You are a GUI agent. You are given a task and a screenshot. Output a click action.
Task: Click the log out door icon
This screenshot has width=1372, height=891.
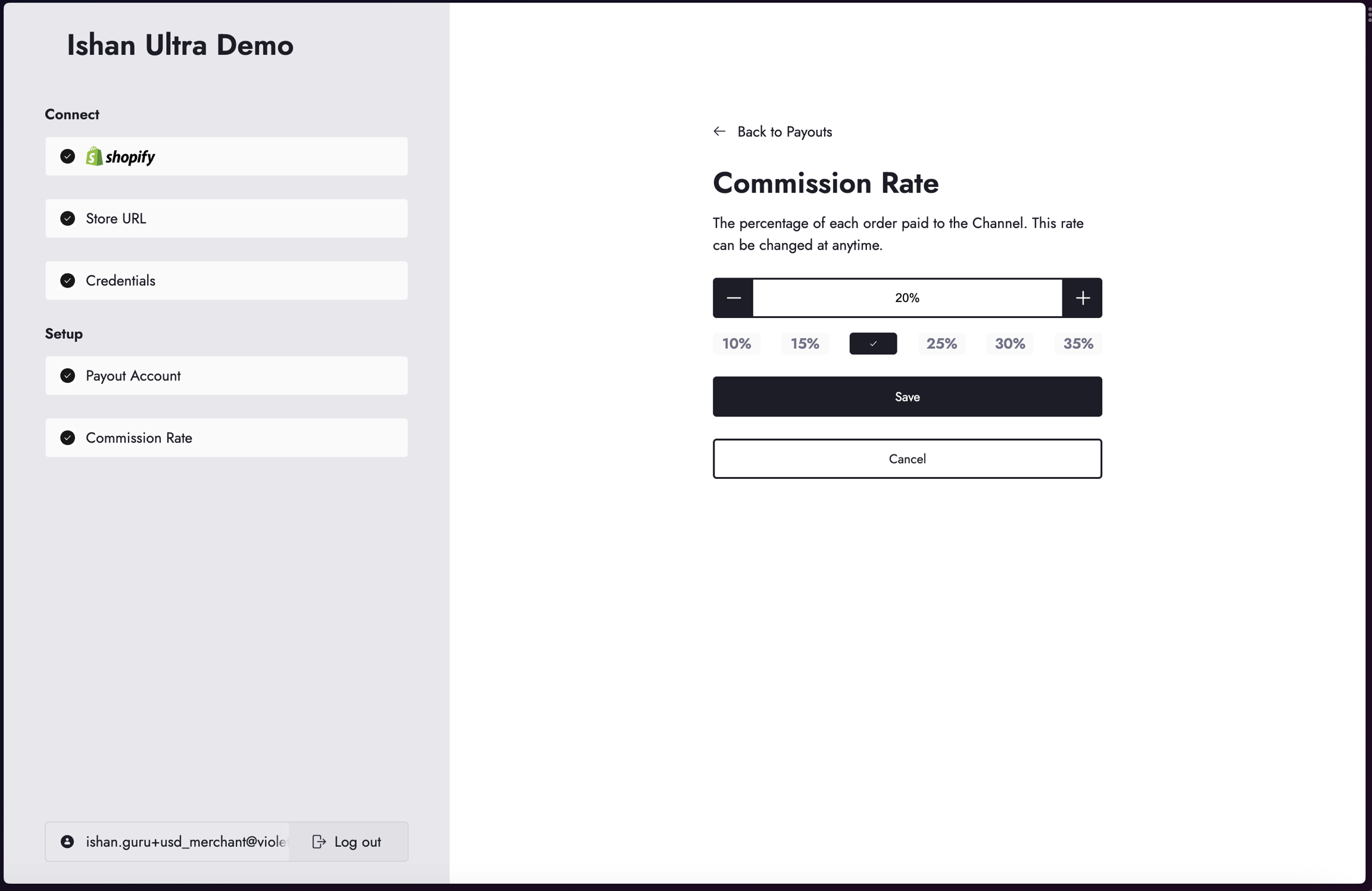pos(319,842)
